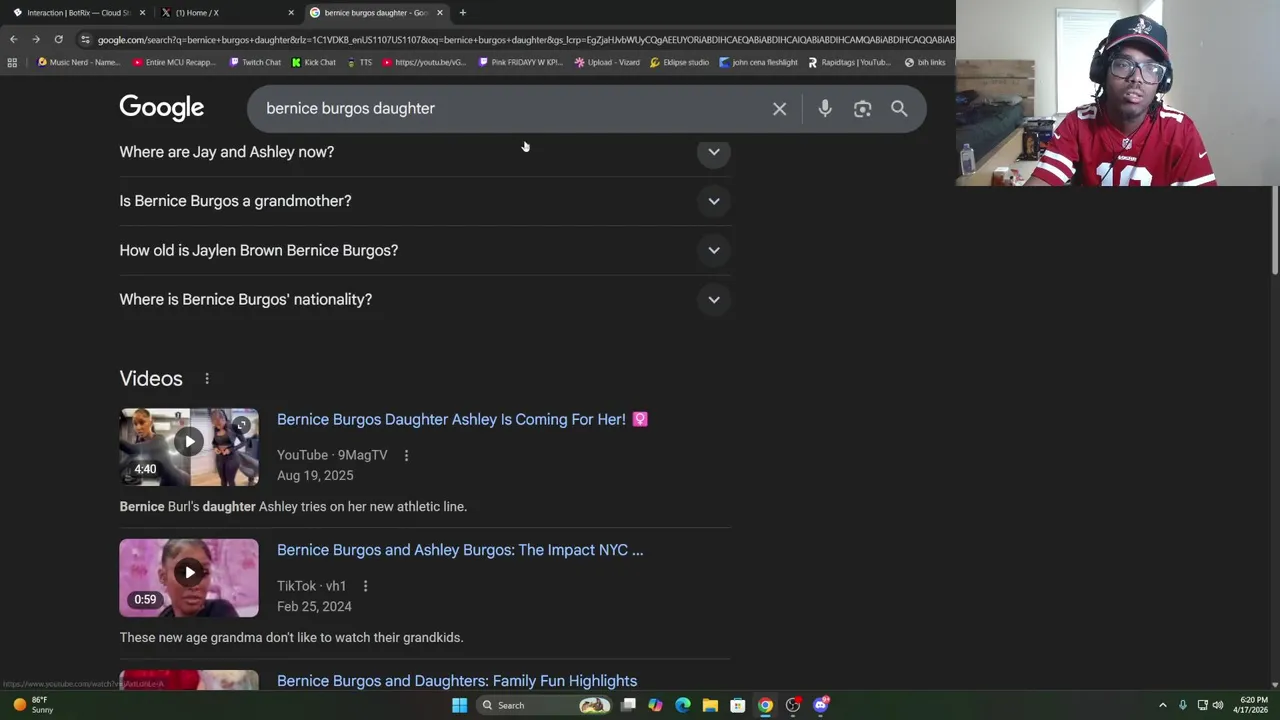The width and height of the screenshot is (1280, 720).
Task: Open Discord from the taskbar
Action: pyautogui.click(x=820, y=705)
